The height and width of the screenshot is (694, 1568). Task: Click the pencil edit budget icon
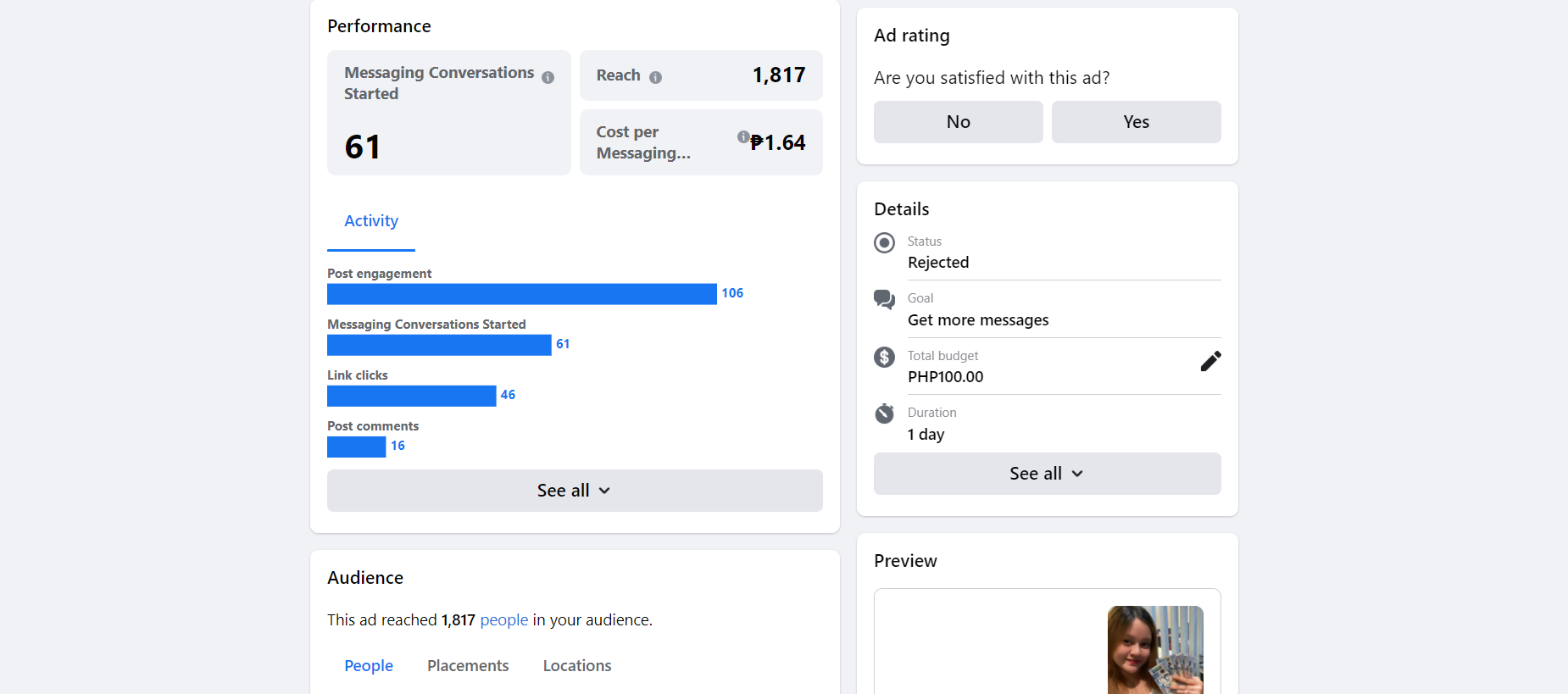[1210, 362]
